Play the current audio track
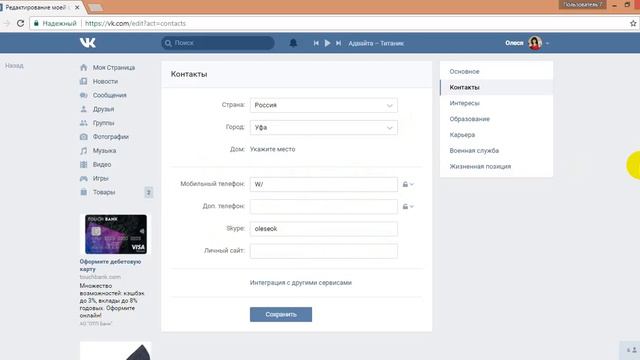 (327, 43)
